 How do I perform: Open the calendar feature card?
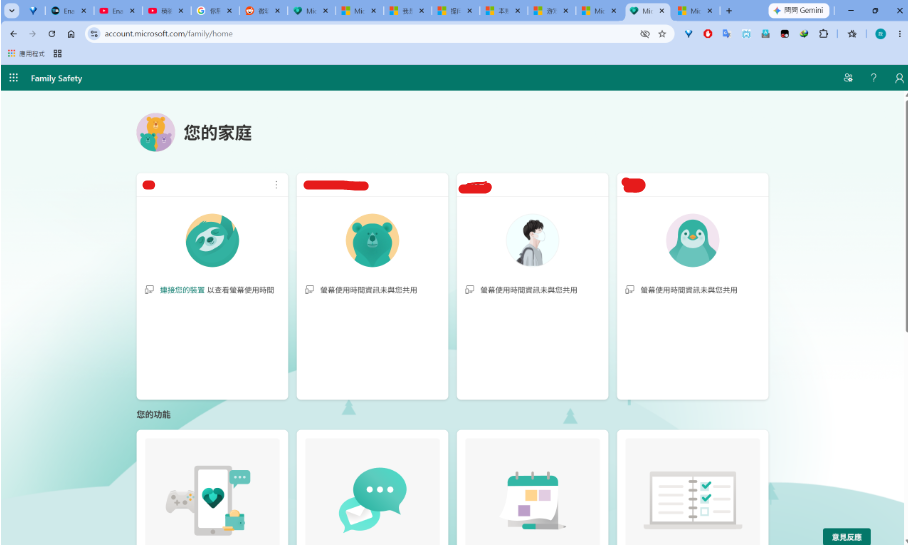pos(532,489)
